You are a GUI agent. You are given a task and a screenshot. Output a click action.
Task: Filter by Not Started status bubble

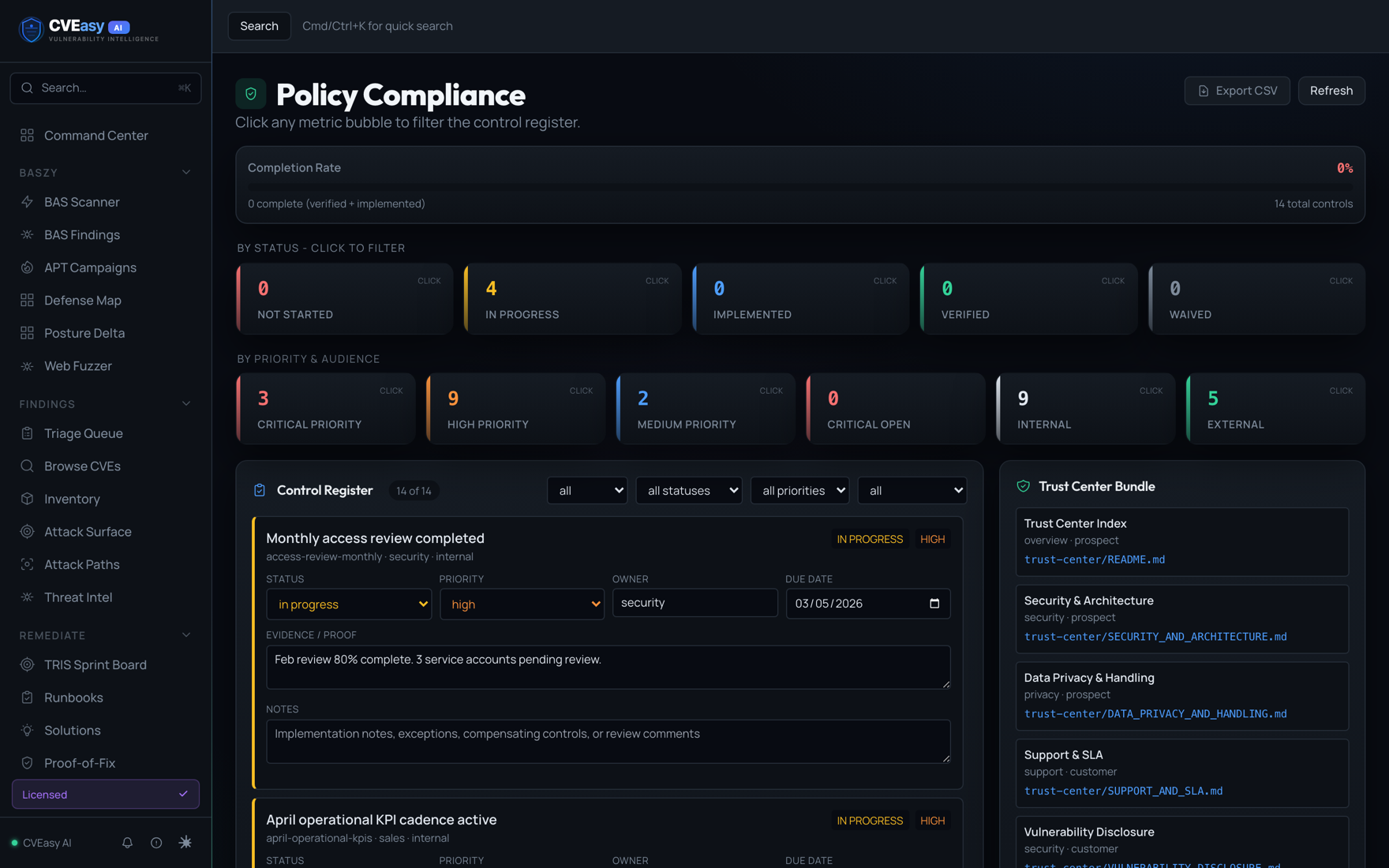pyautogui.click(x=344, y=299)
